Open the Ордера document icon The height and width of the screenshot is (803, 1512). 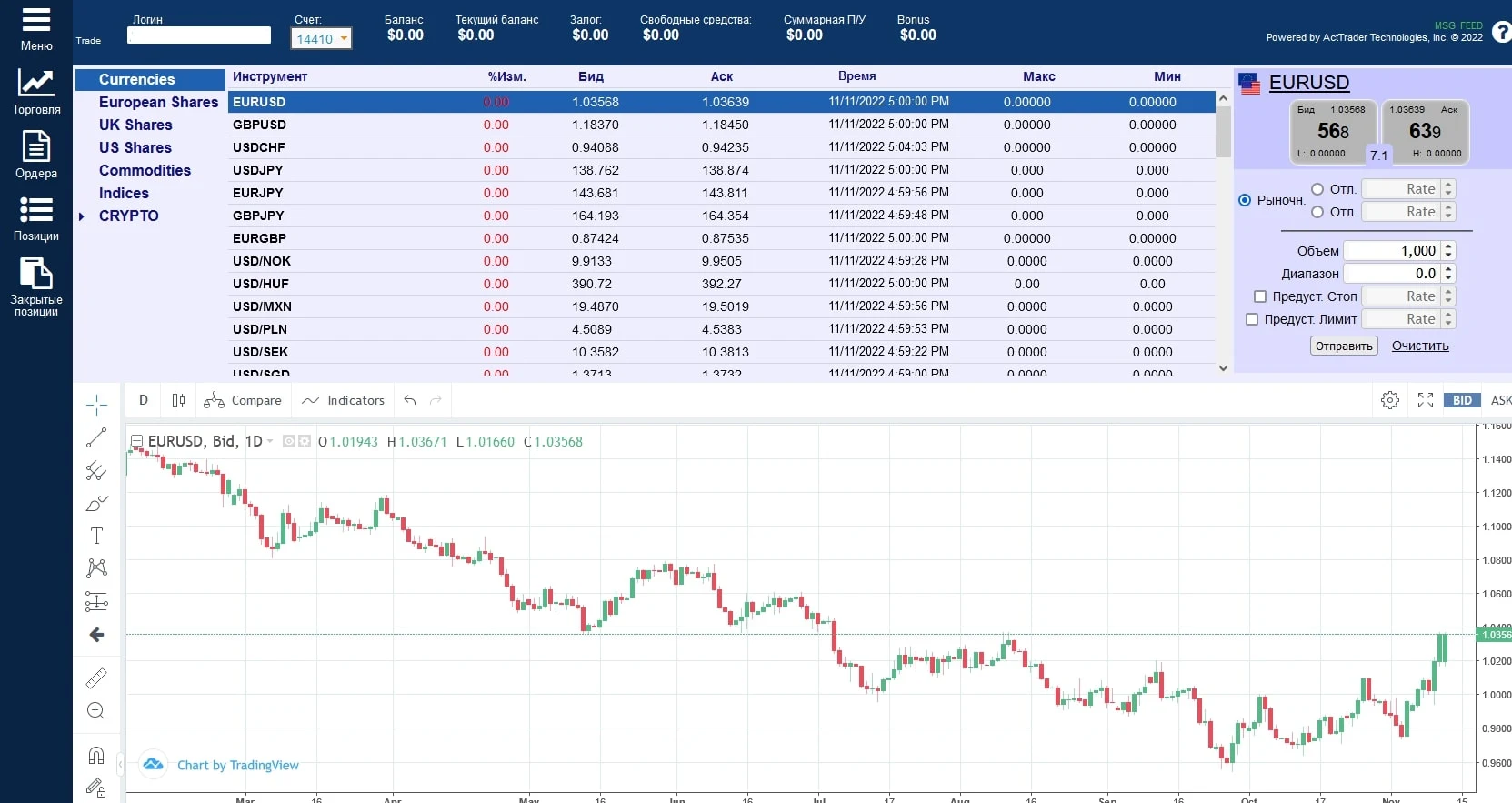36,146
